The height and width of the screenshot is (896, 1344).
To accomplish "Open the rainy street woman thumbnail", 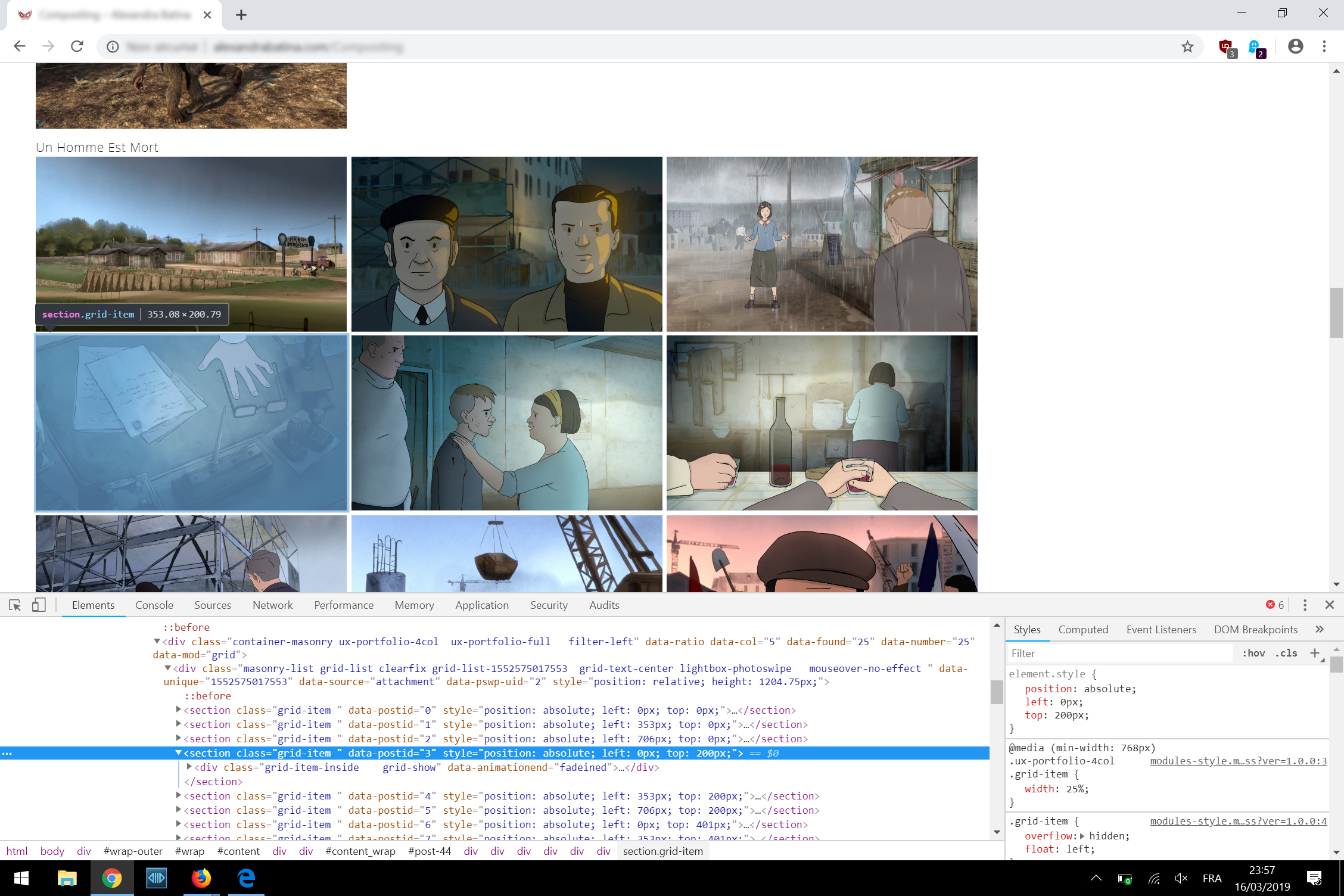I will 822,244.
